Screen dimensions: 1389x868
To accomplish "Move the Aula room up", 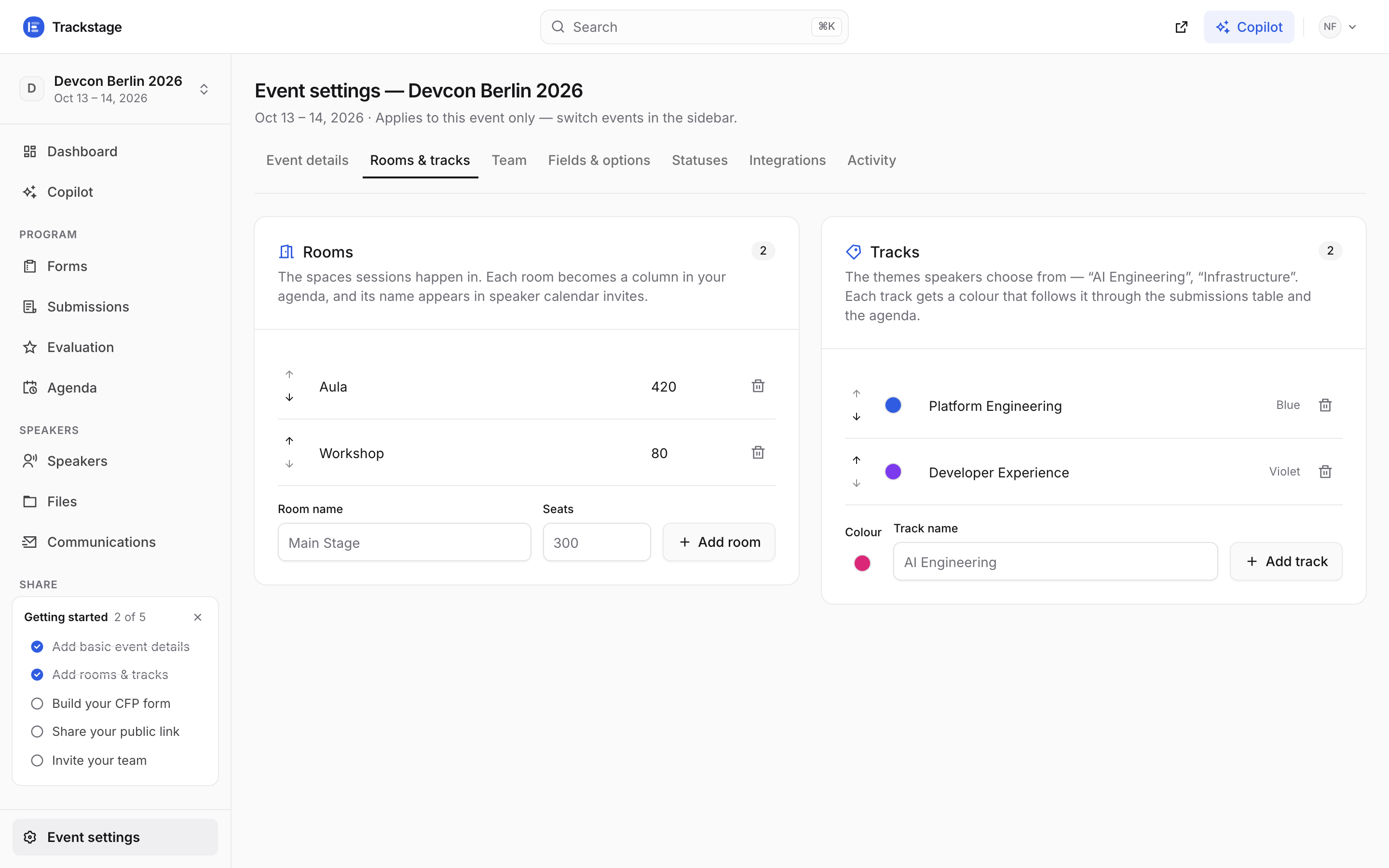I will (x=289, y=374).
